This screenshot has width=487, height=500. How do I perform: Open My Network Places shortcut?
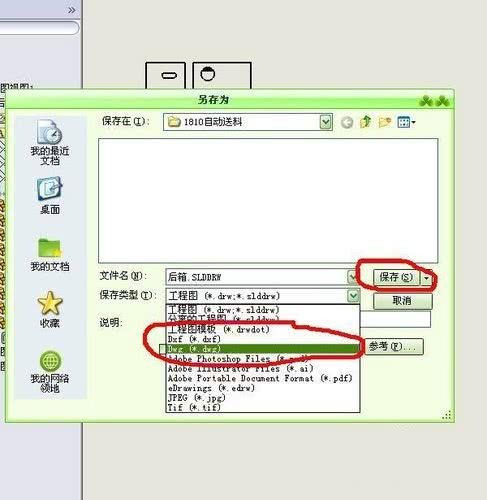click(50, 372)
